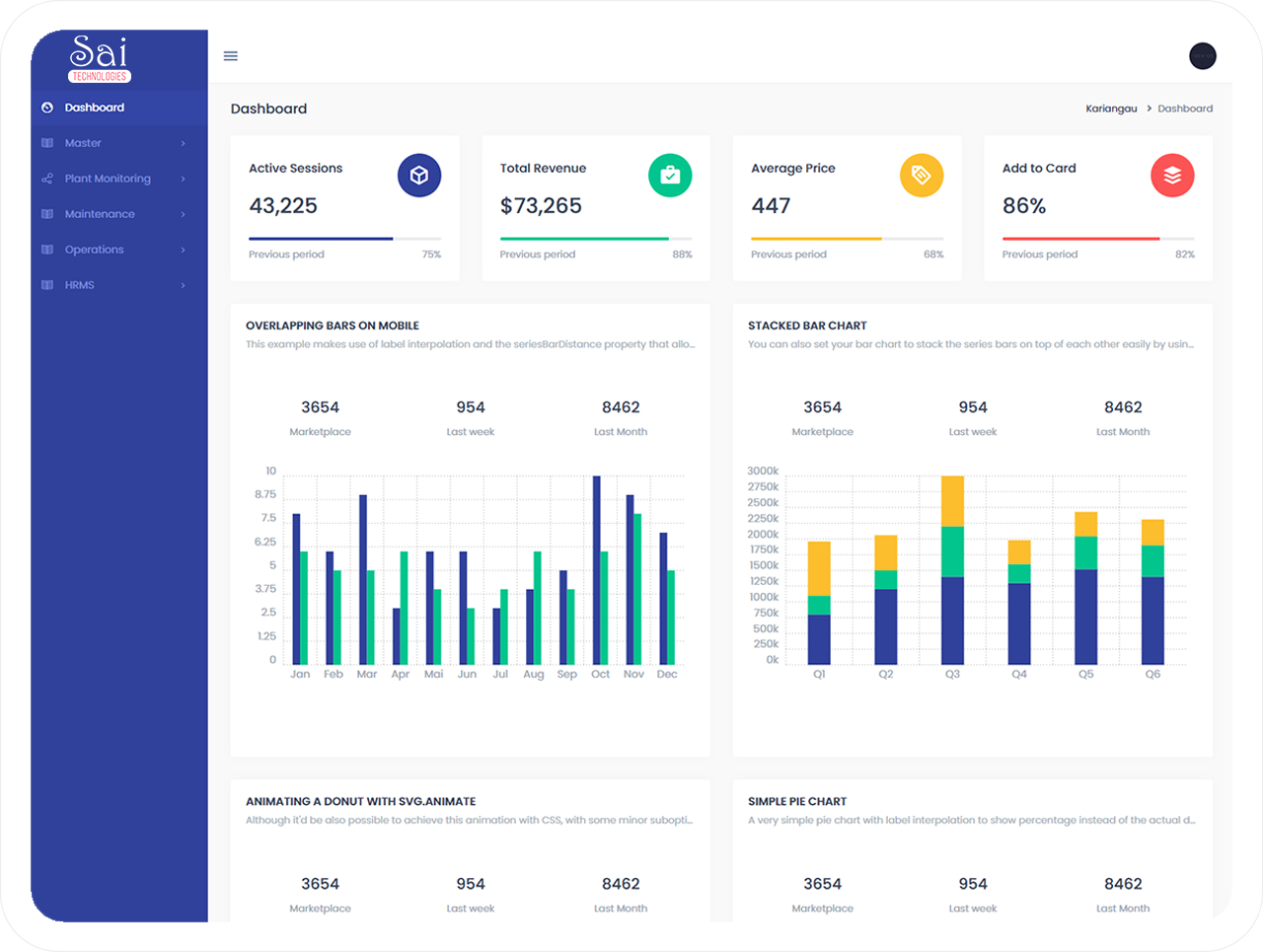The image size is (1263, 952).
Task: Click the Dec axis label
Action: point(667,675)
